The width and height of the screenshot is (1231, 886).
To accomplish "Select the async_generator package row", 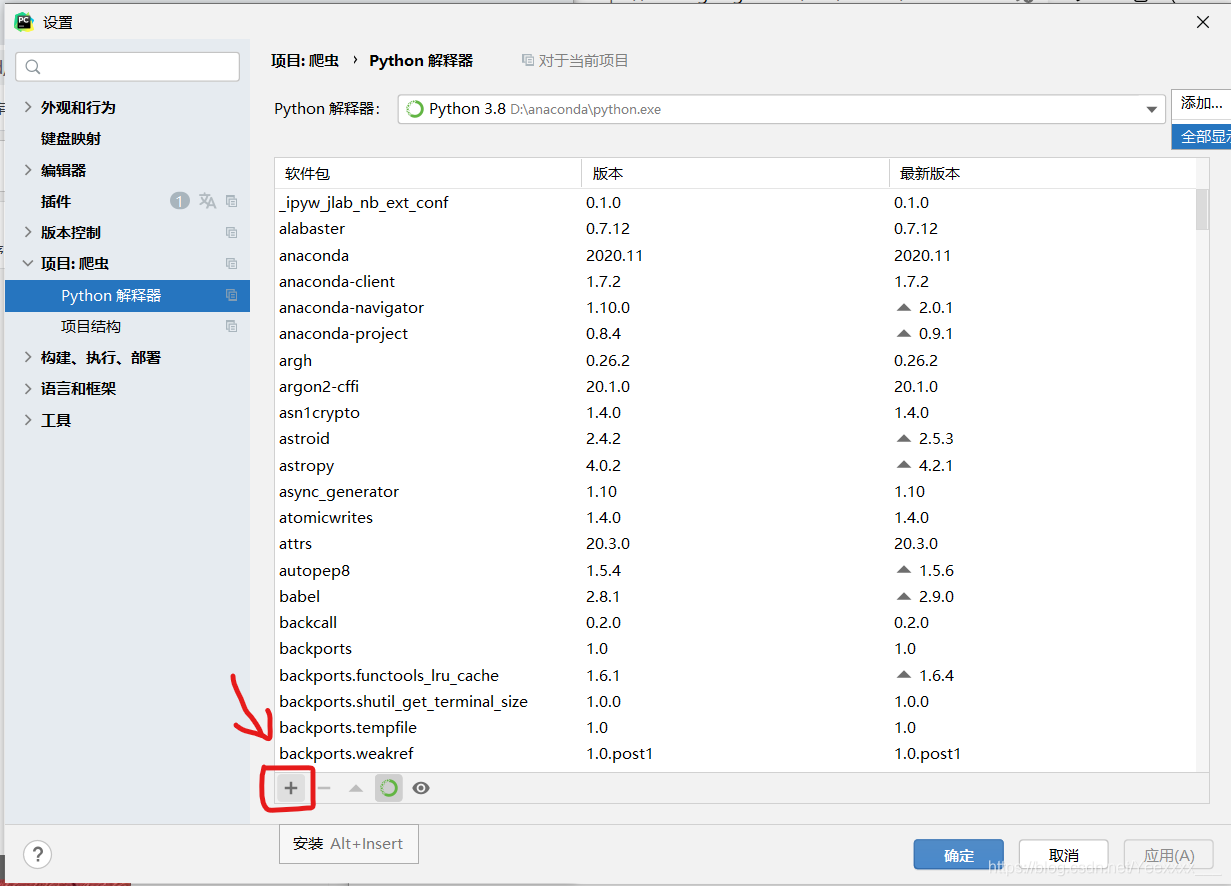I will [x=735, y=491].
